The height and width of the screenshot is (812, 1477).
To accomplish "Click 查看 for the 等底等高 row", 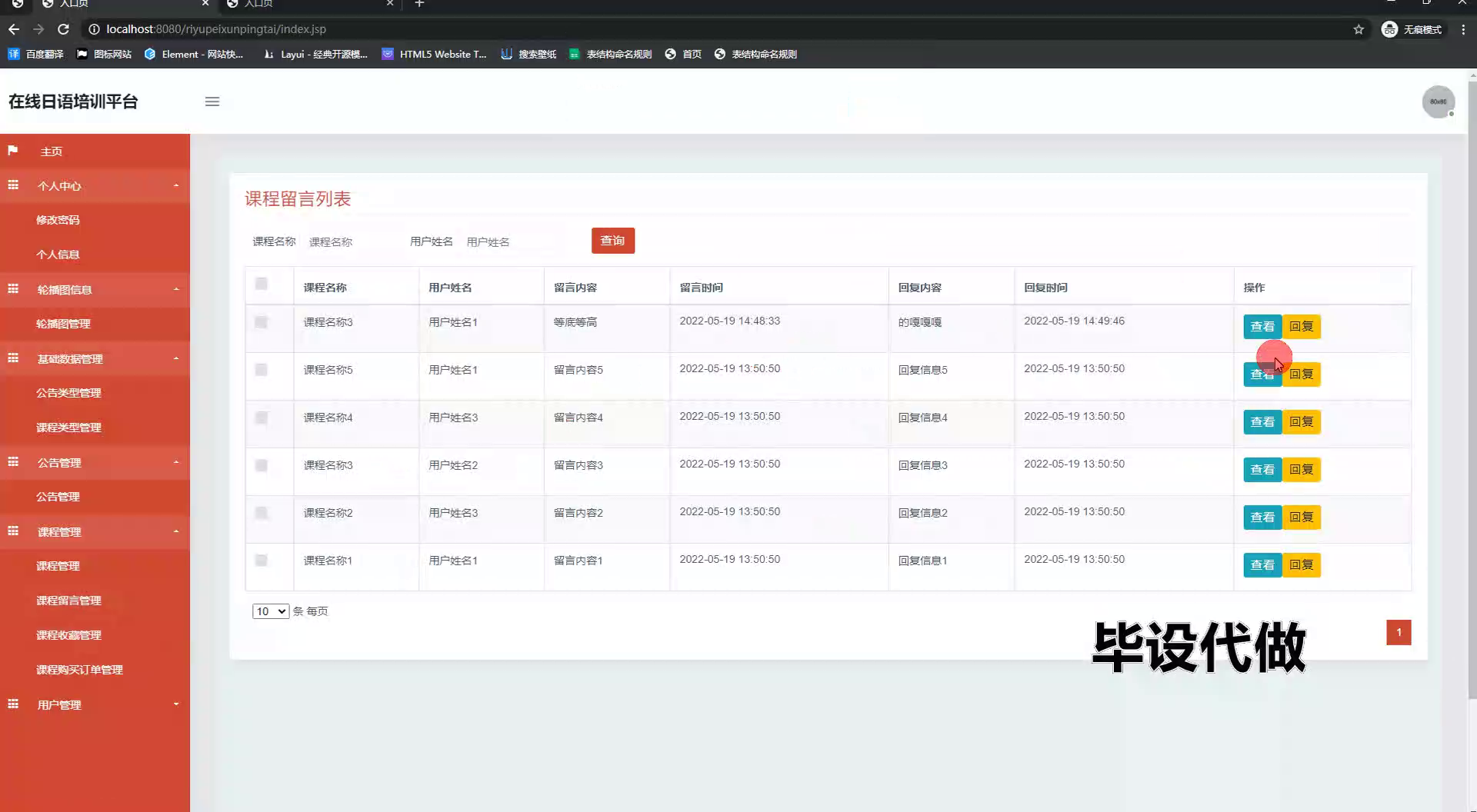I will [1262, 327].
